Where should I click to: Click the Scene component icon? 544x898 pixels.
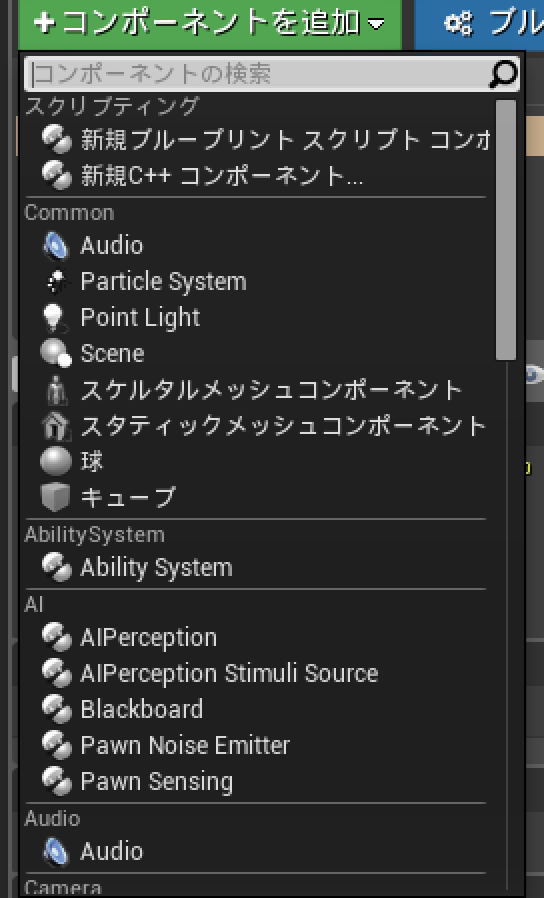pyautogui.click(x=56, y=353)
